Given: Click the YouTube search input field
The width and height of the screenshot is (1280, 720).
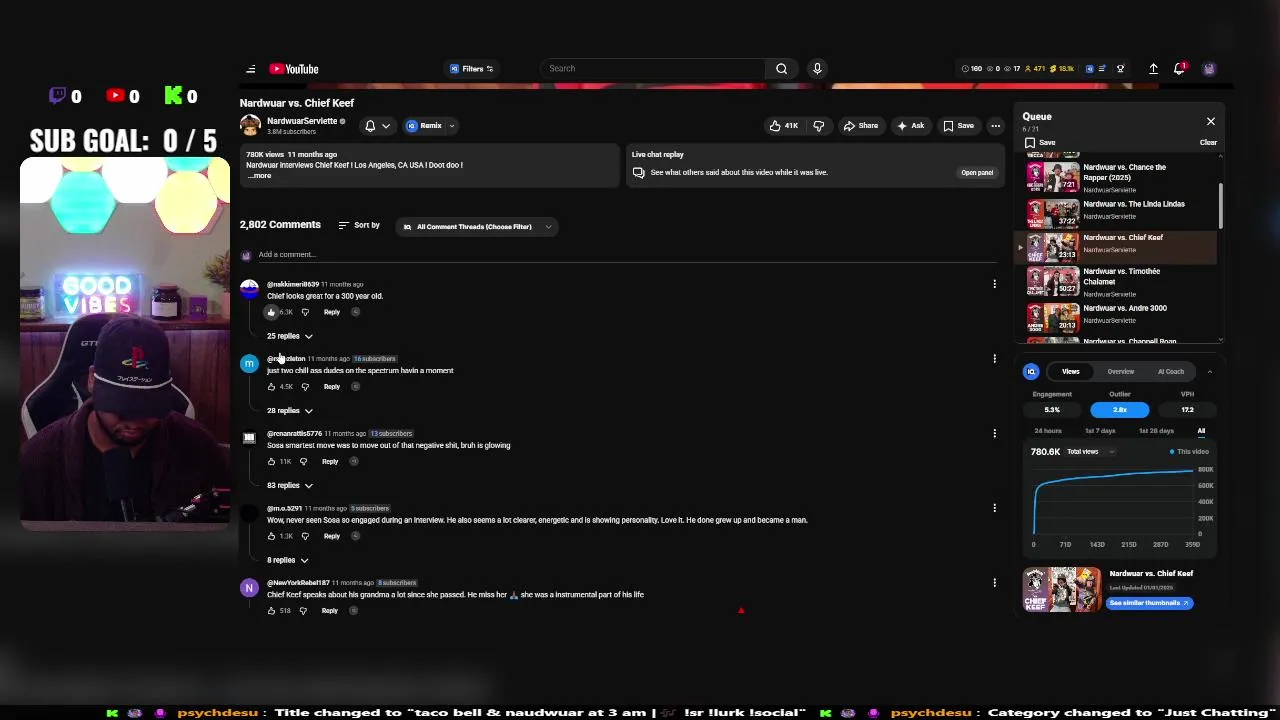Looking at the screenshot, I should (x=652, y=69).
